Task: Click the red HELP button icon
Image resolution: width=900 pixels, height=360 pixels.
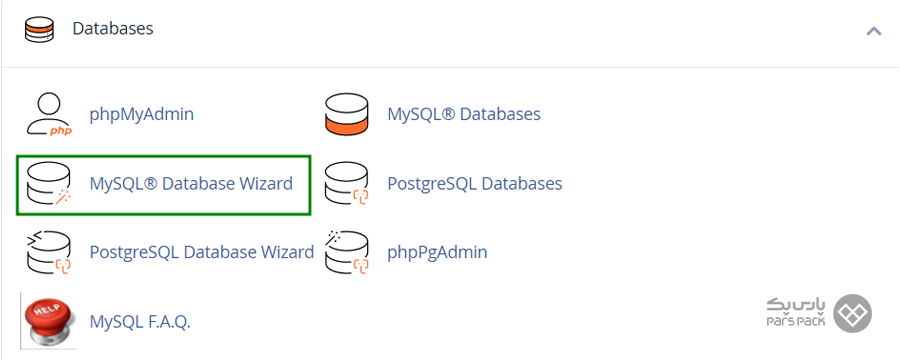Action: (49, 321)
